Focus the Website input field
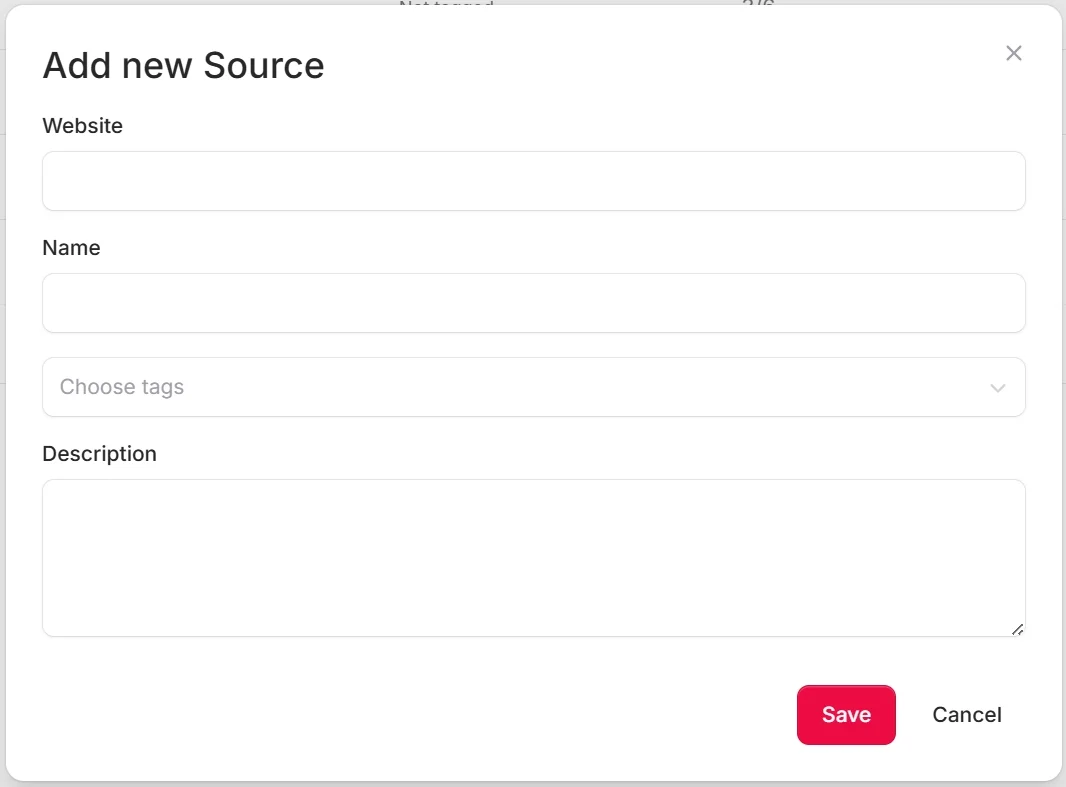Viewport: 1066px width, 787px height. pyautogui.click(x=534, y=181)
